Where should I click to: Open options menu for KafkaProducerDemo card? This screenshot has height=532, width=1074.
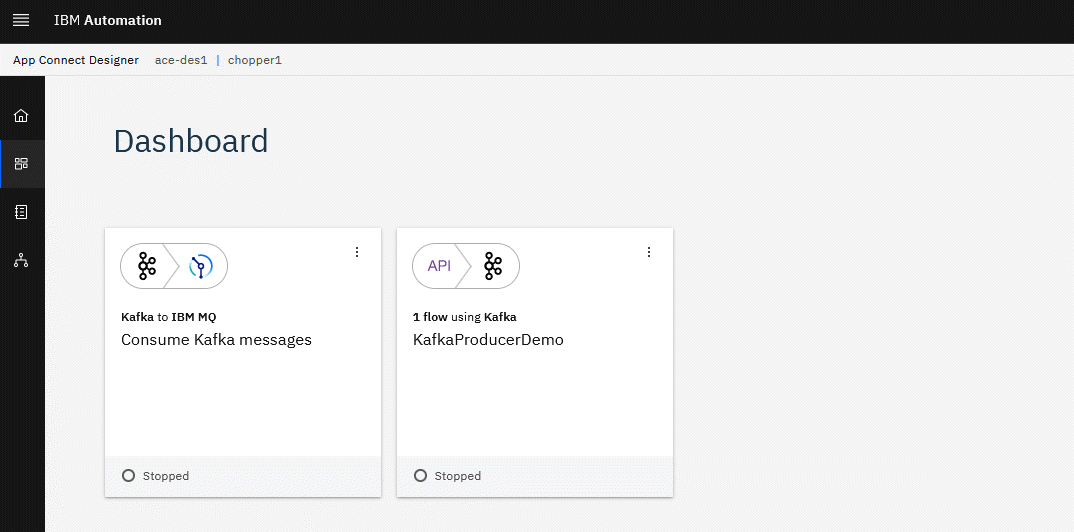point(649,252)
